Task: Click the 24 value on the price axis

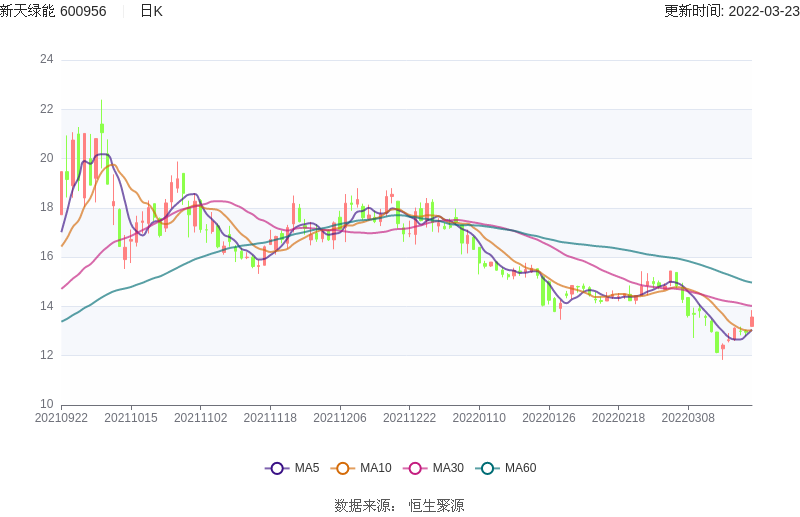Action: pyautogui.click(x=46, y=59)
